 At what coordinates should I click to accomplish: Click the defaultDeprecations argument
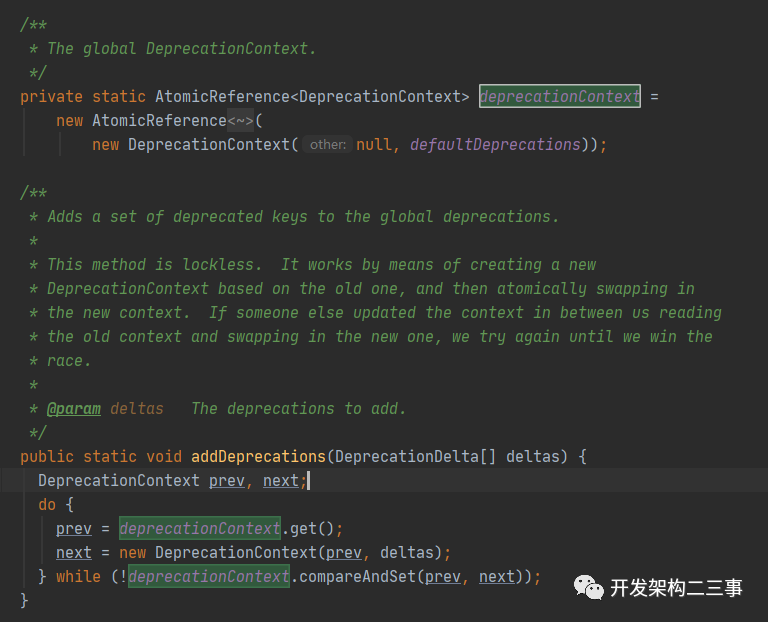tap(495, 145)
